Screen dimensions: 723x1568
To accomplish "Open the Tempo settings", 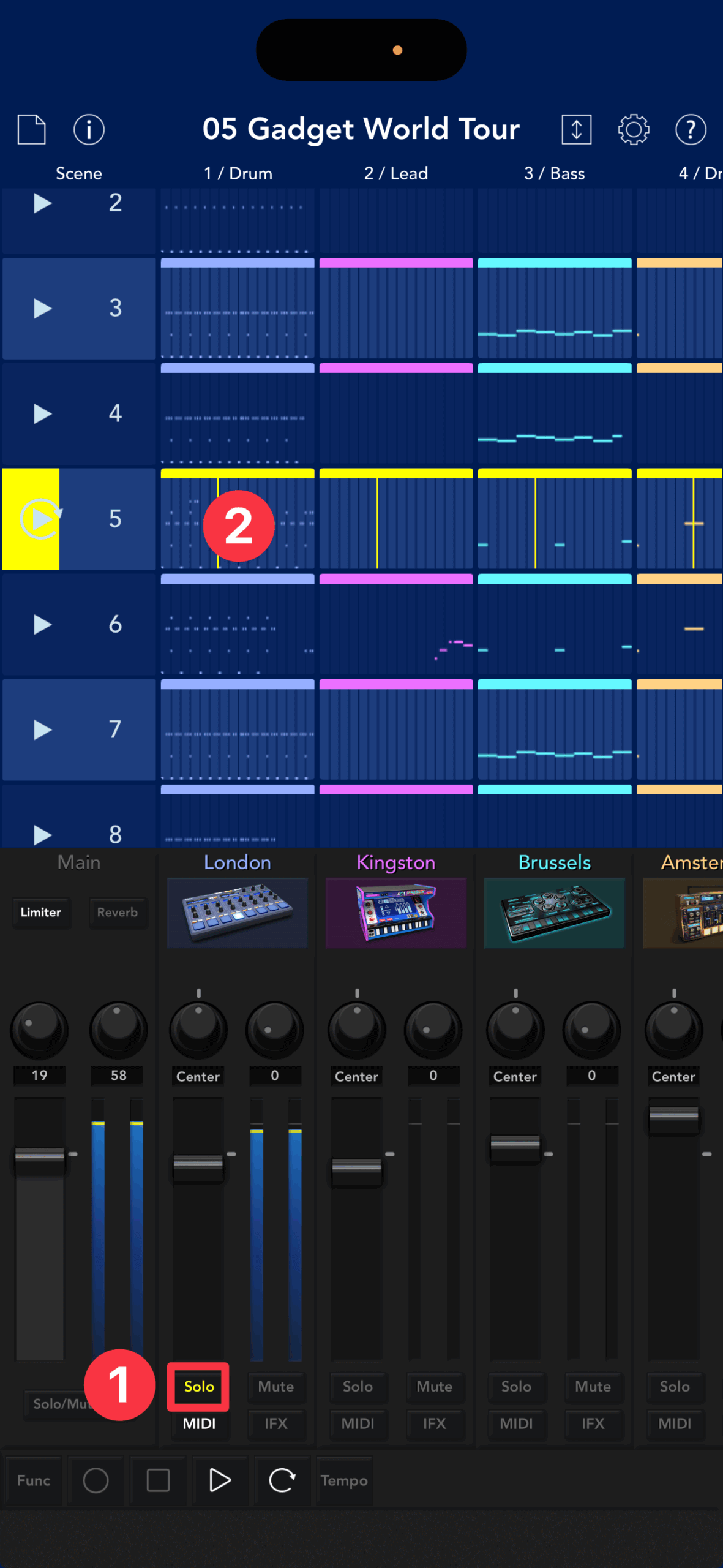I will [344, 1480].
